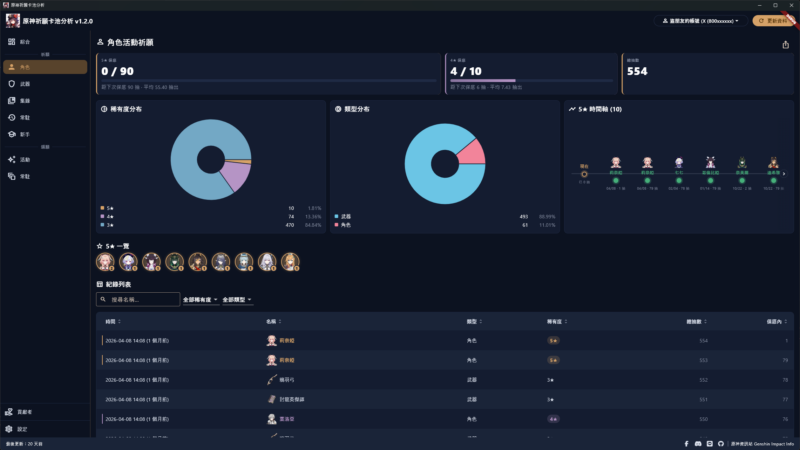Sort table by the 保底內 column
This screenshot has width=800, height=450.
tap(777, 321)
